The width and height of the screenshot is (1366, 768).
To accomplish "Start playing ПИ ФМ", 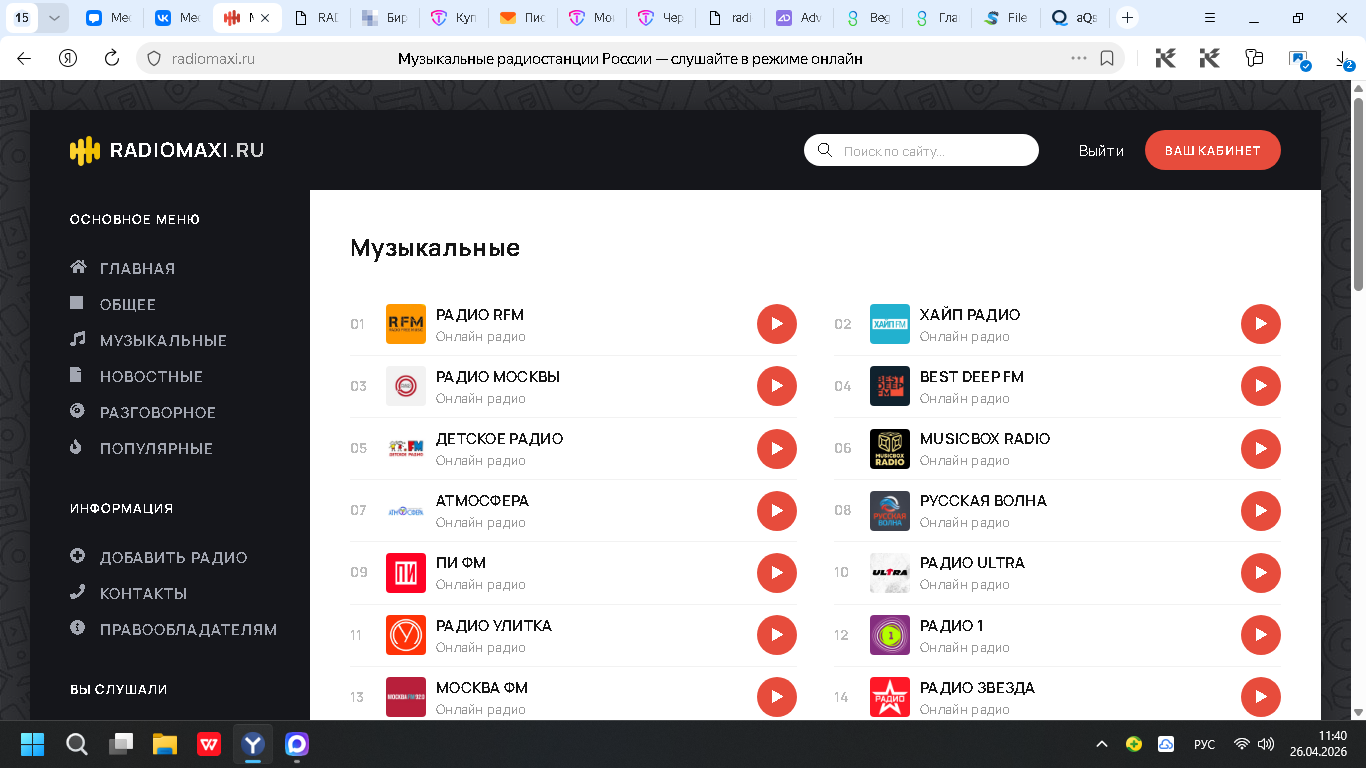I will pyautogui.click(x=777, y=572).
